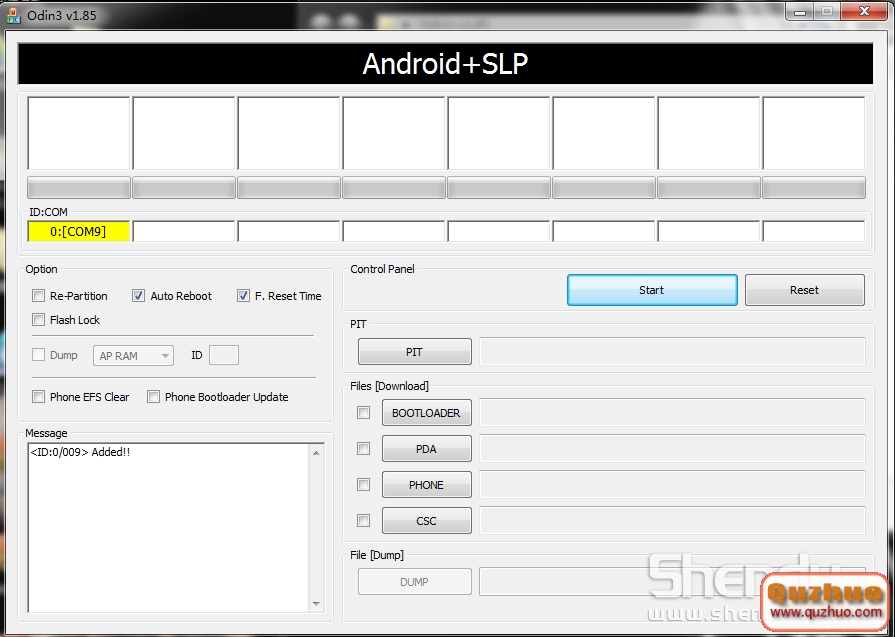This screenshot has width=895, height=637.
Task: Click the Android+SLP banner
Action: 445,63
